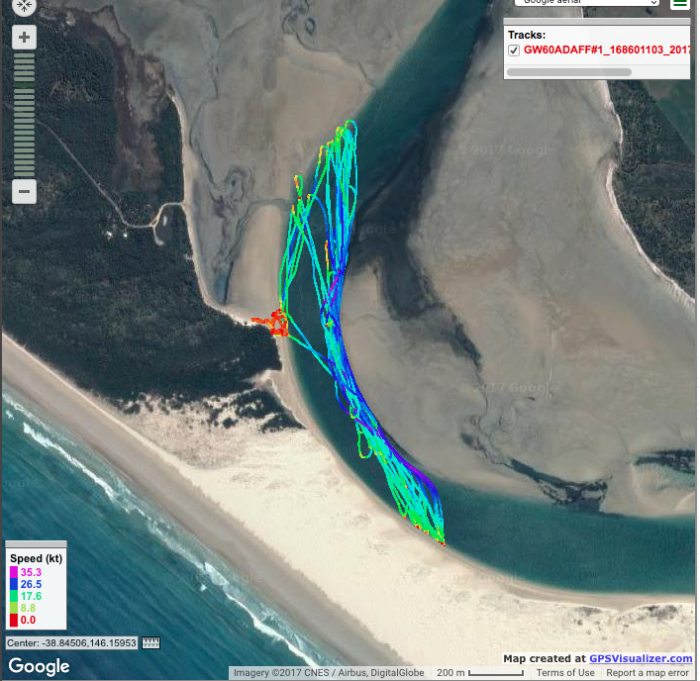Click the magenta 35.3 speed swatch
The height and width of the screenshot is (681, 700).
[14, 572]
